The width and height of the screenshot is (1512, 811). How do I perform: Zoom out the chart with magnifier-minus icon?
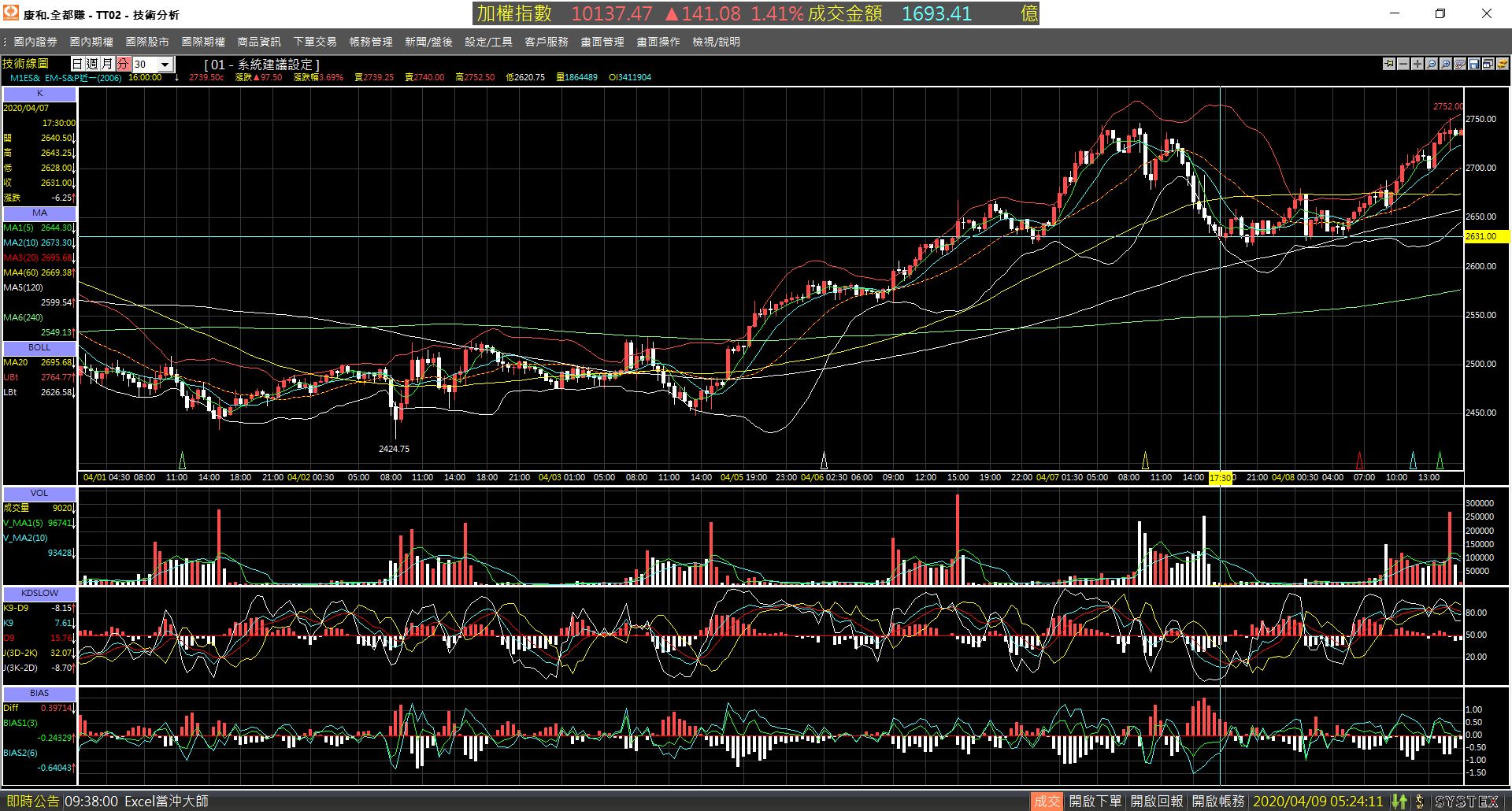(x=1432, y=64)
